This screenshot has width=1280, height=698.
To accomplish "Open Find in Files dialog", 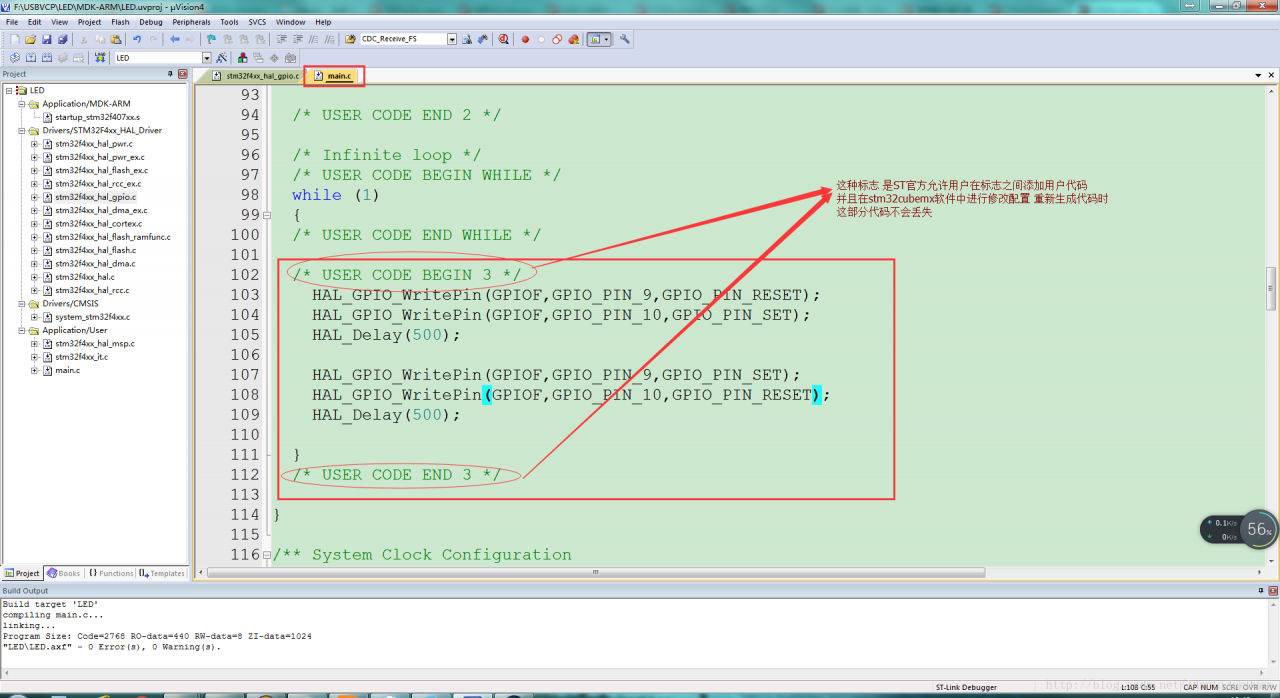I will (350, 39).
